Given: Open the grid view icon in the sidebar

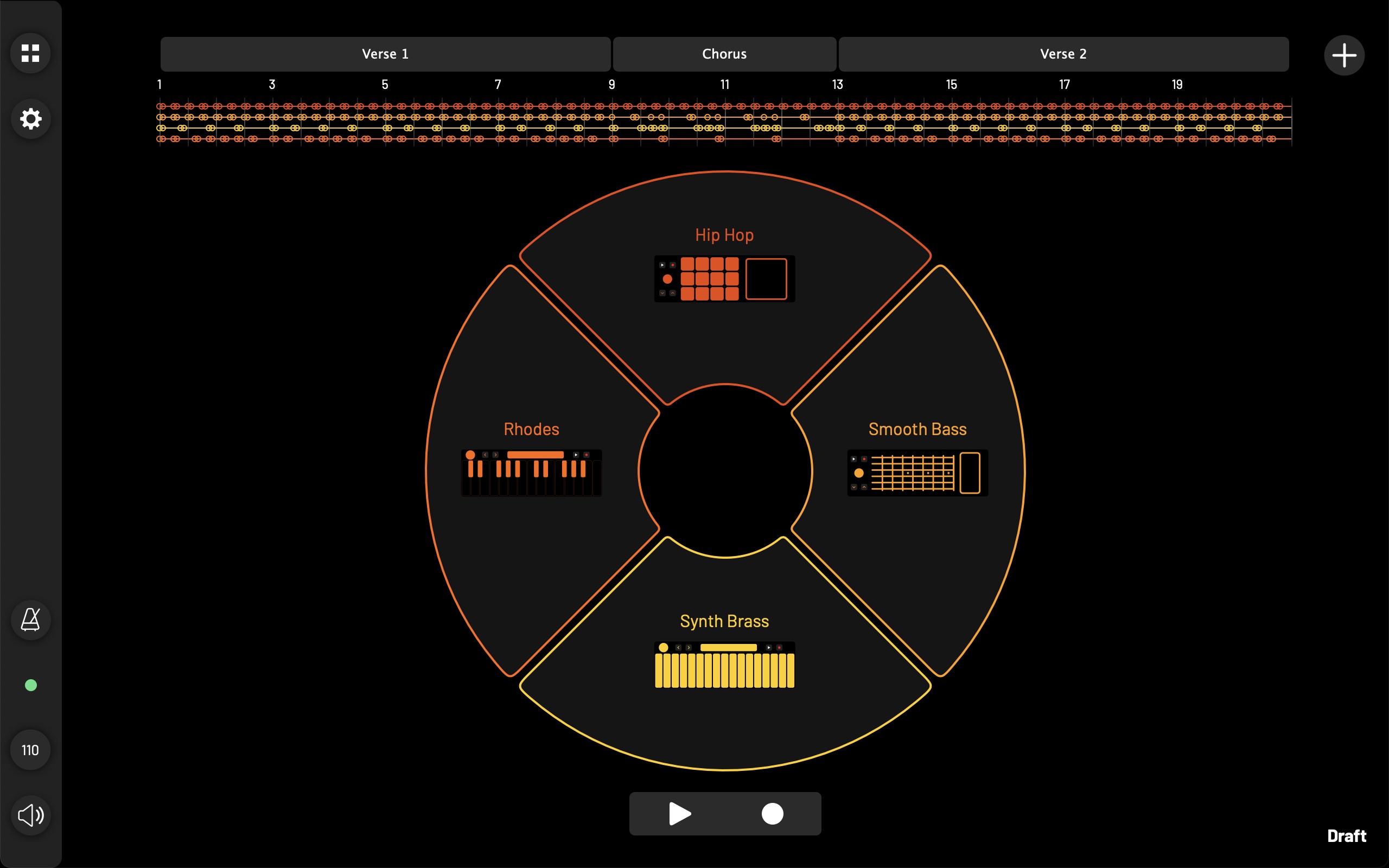Looking at the screenshot, I should pos(30,53).
